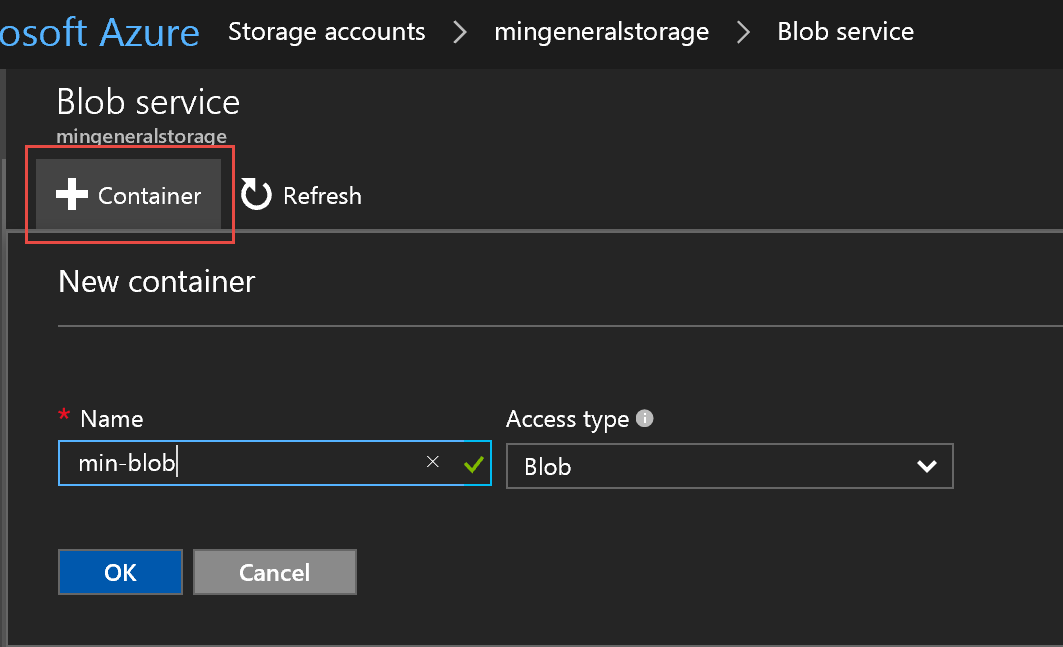Select the Blob service breadcrumb item

point(845,31)
